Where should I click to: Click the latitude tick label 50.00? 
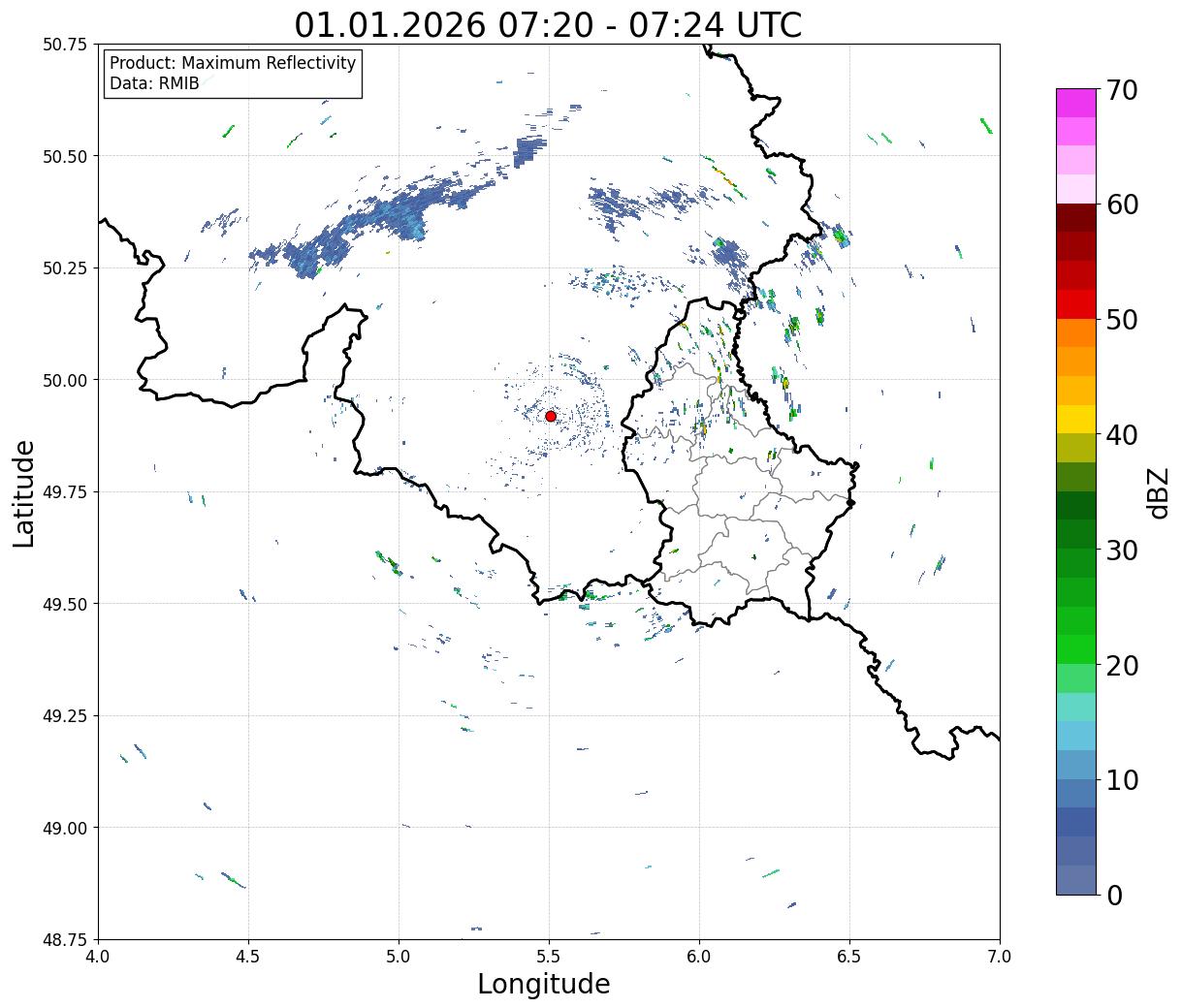(64, 380)
